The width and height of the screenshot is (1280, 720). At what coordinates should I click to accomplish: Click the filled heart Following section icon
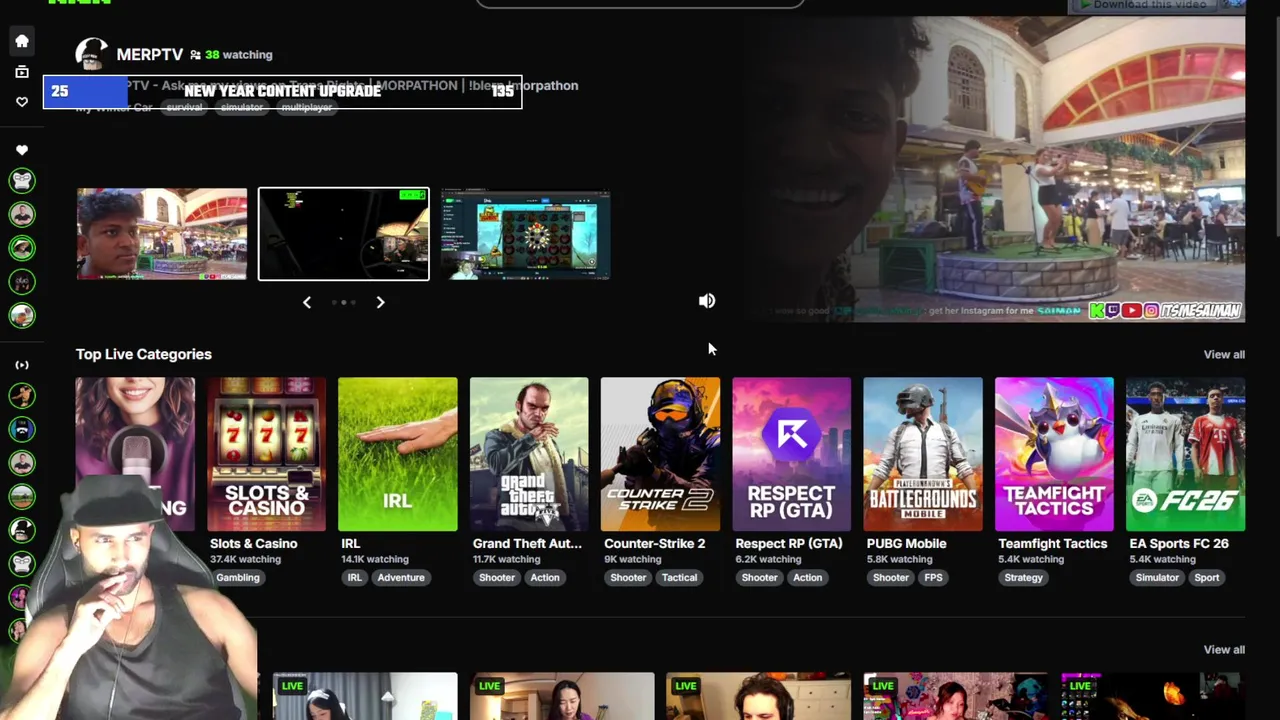pos(22,150)
